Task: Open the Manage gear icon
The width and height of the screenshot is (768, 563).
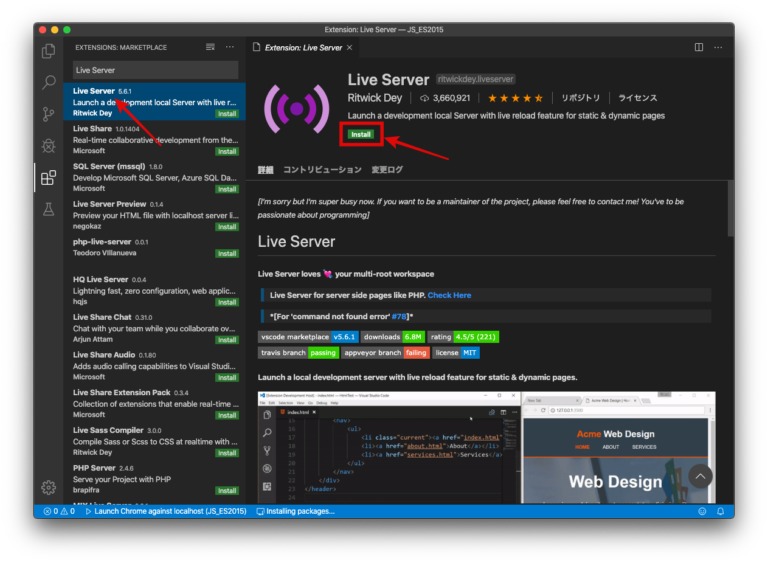Action: pyautogui.click(x=48, y=488)
